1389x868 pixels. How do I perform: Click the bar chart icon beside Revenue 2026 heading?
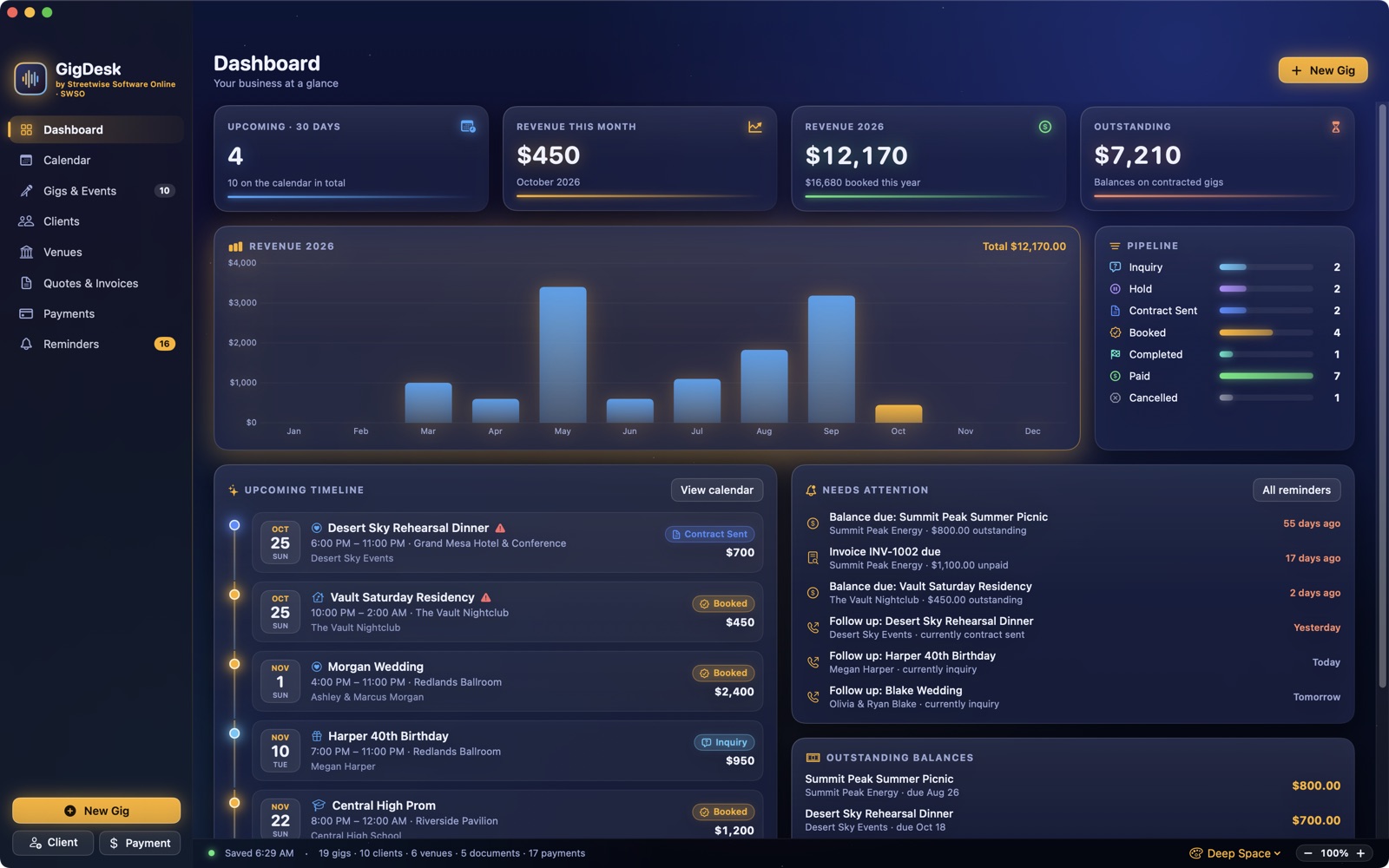235,247
